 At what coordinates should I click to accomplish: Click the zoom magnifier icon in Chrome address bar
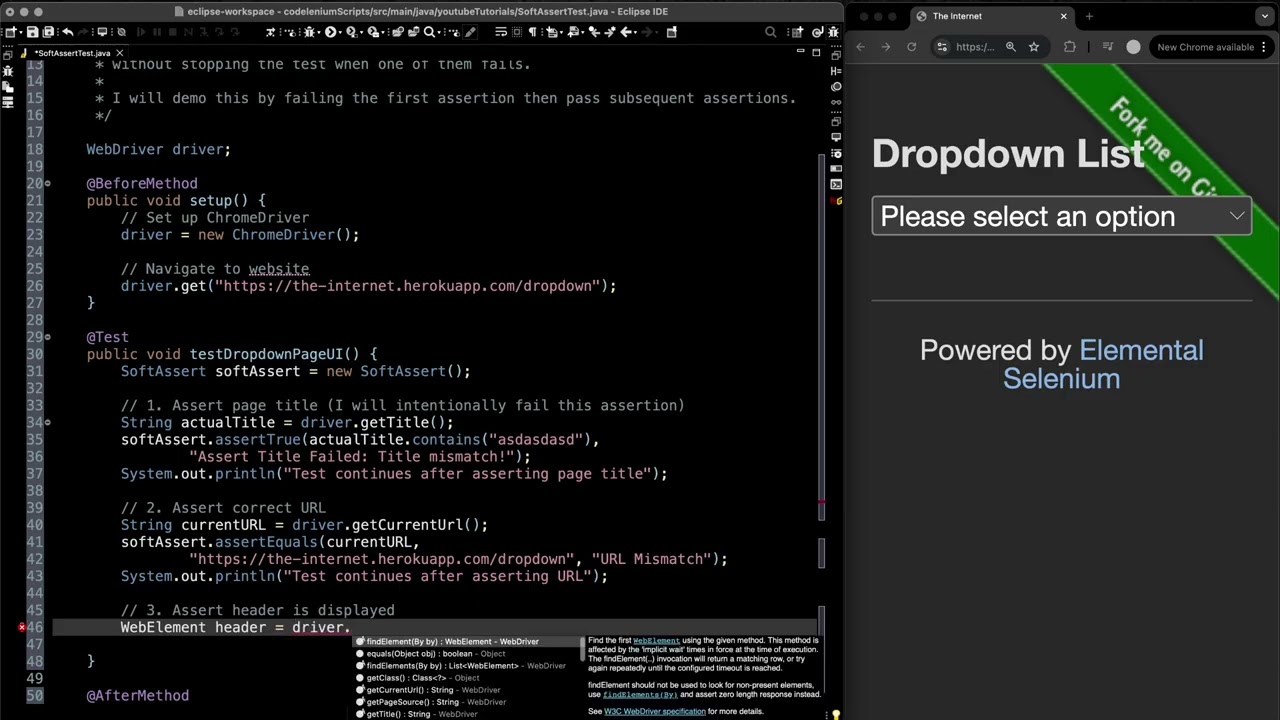click(1011, 47)
